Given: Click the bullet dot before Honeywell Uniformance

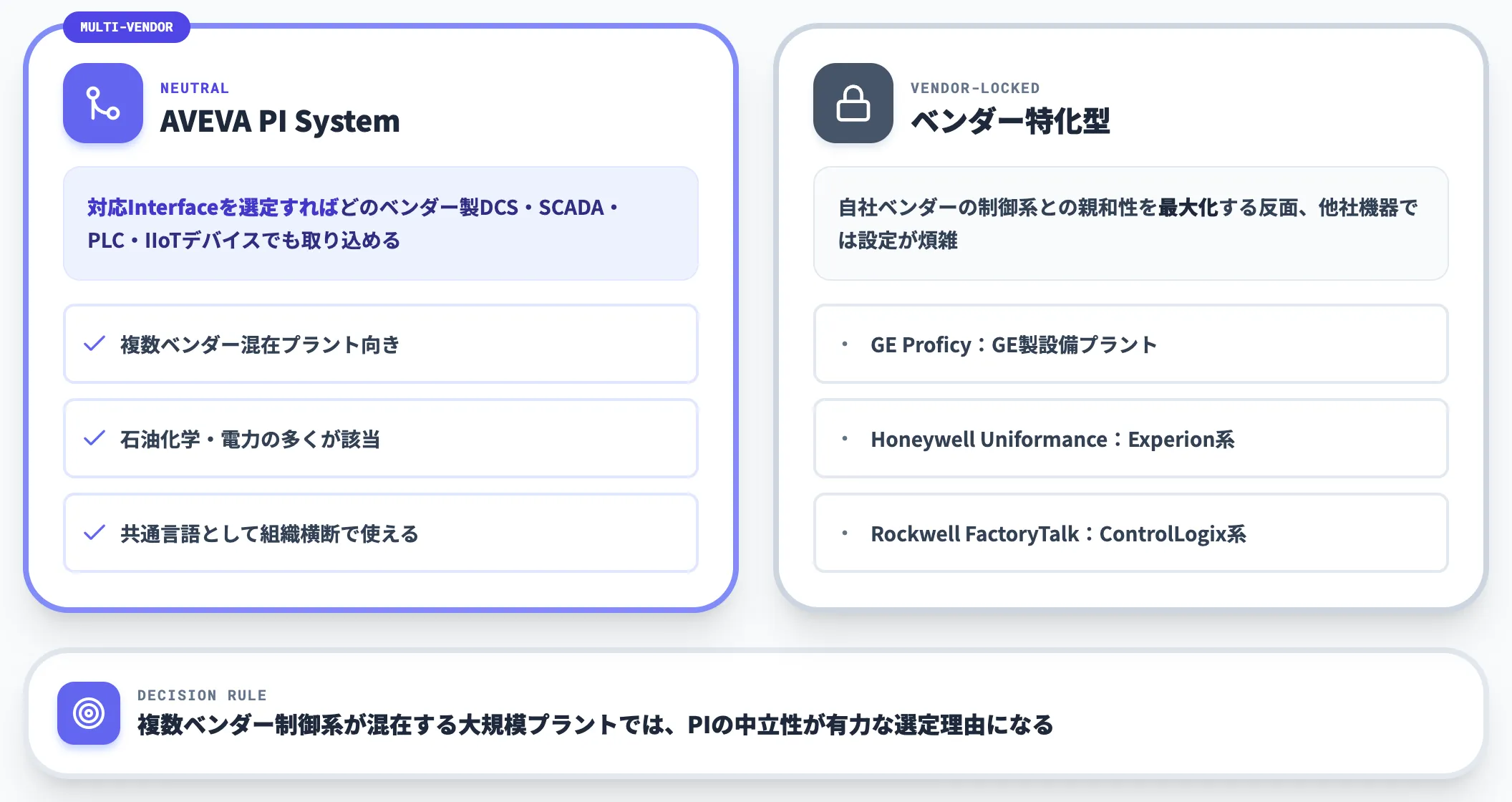Looking at the screenshot, I should click(x=845, y=438).
